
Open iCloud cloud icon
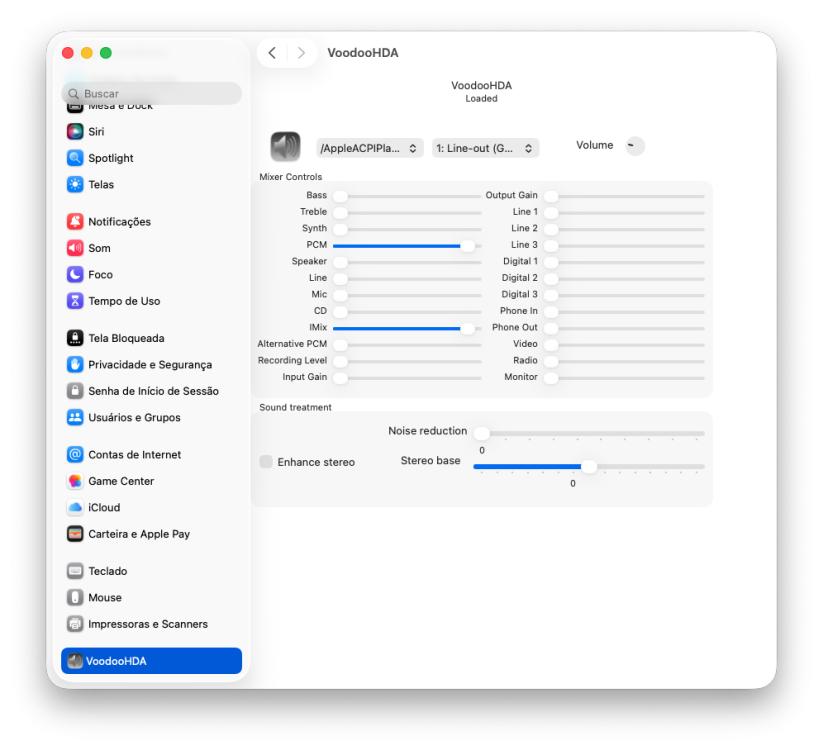point(75,507)
